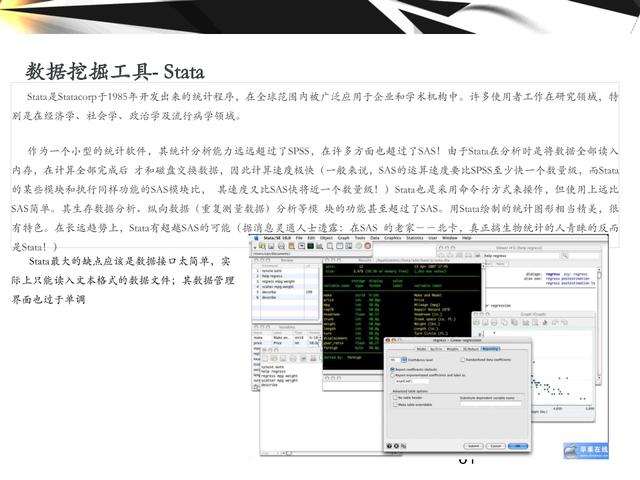
Task: Click the Open file icon in Stata toolbar
Action: coord(262,246)
